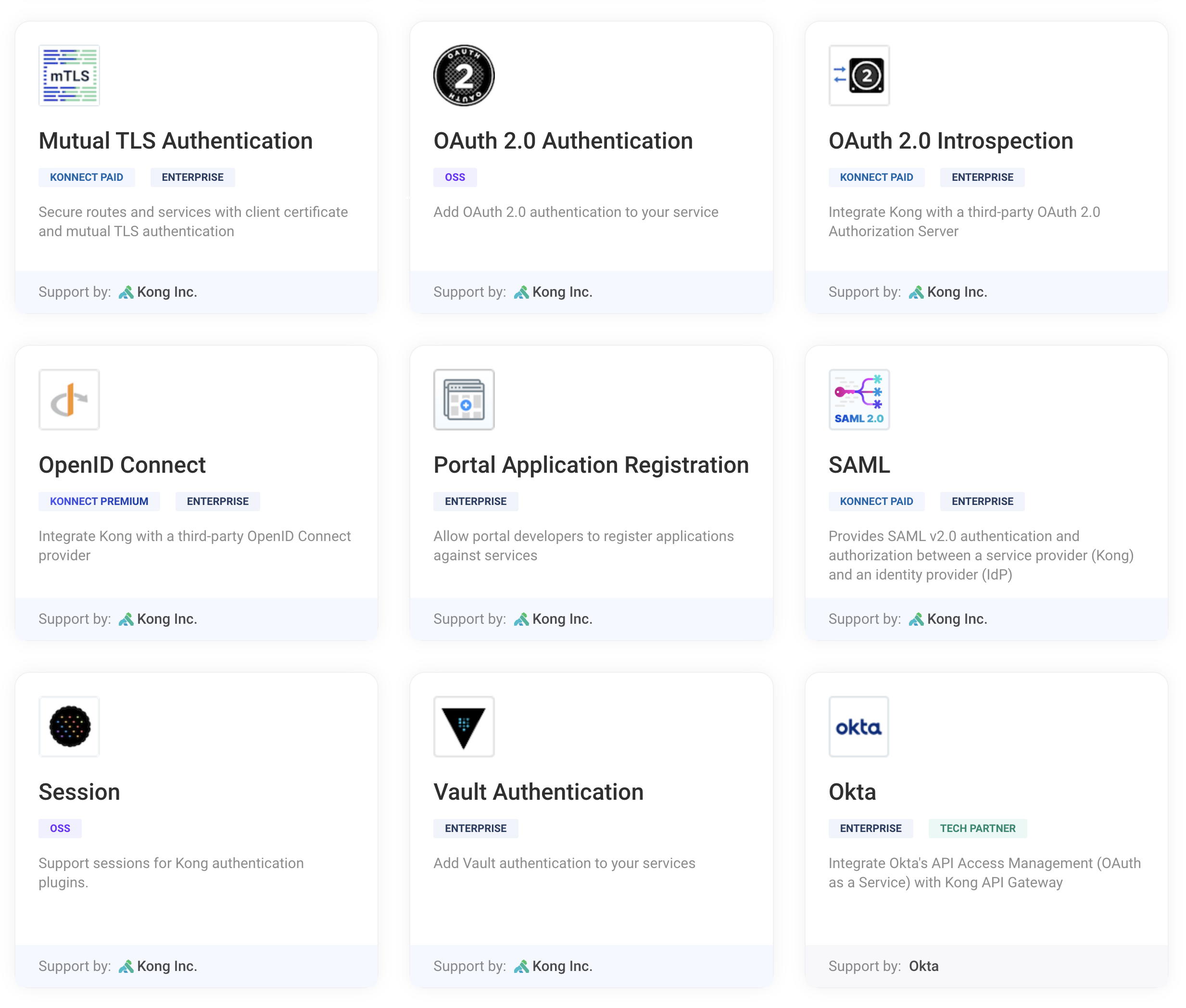This screenshot has width=1186, height=1008.
Task: Click the OAuth 2.0 Authentication round logo
Action: pyautogui.click(x=464, y=76)
